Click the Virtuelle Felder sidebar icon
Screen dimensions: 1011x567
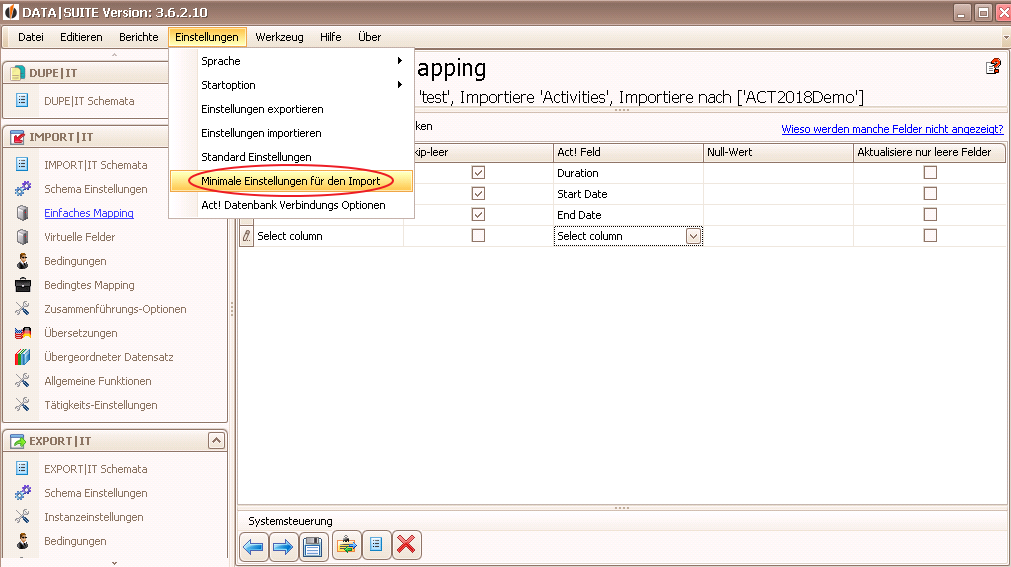[23, 237]
